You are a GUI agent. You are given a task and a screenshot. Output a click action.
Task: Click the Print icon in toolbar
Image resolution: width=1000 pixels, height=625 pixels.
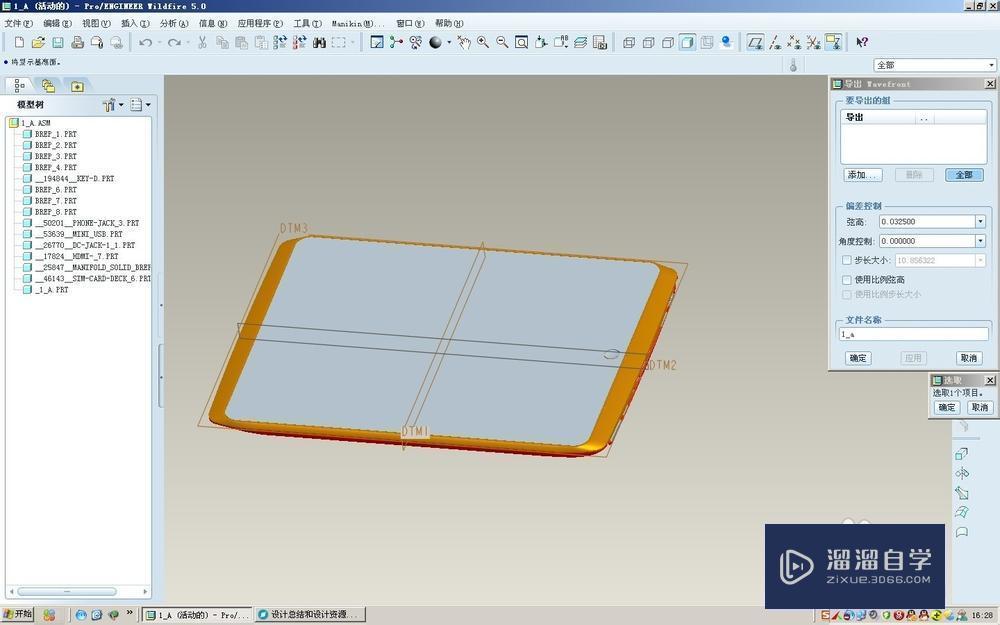77,42
